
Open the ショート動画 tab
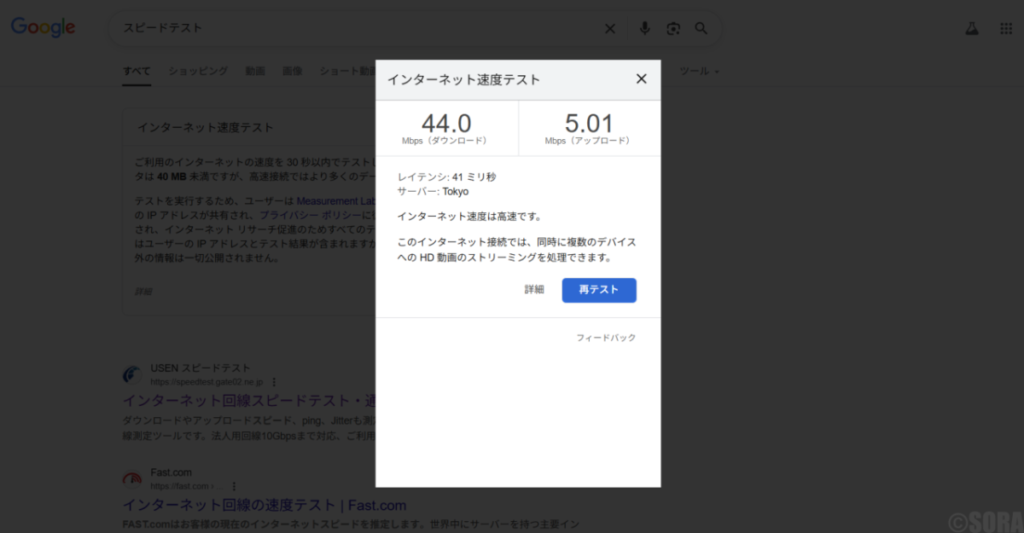tap(347, 71)
